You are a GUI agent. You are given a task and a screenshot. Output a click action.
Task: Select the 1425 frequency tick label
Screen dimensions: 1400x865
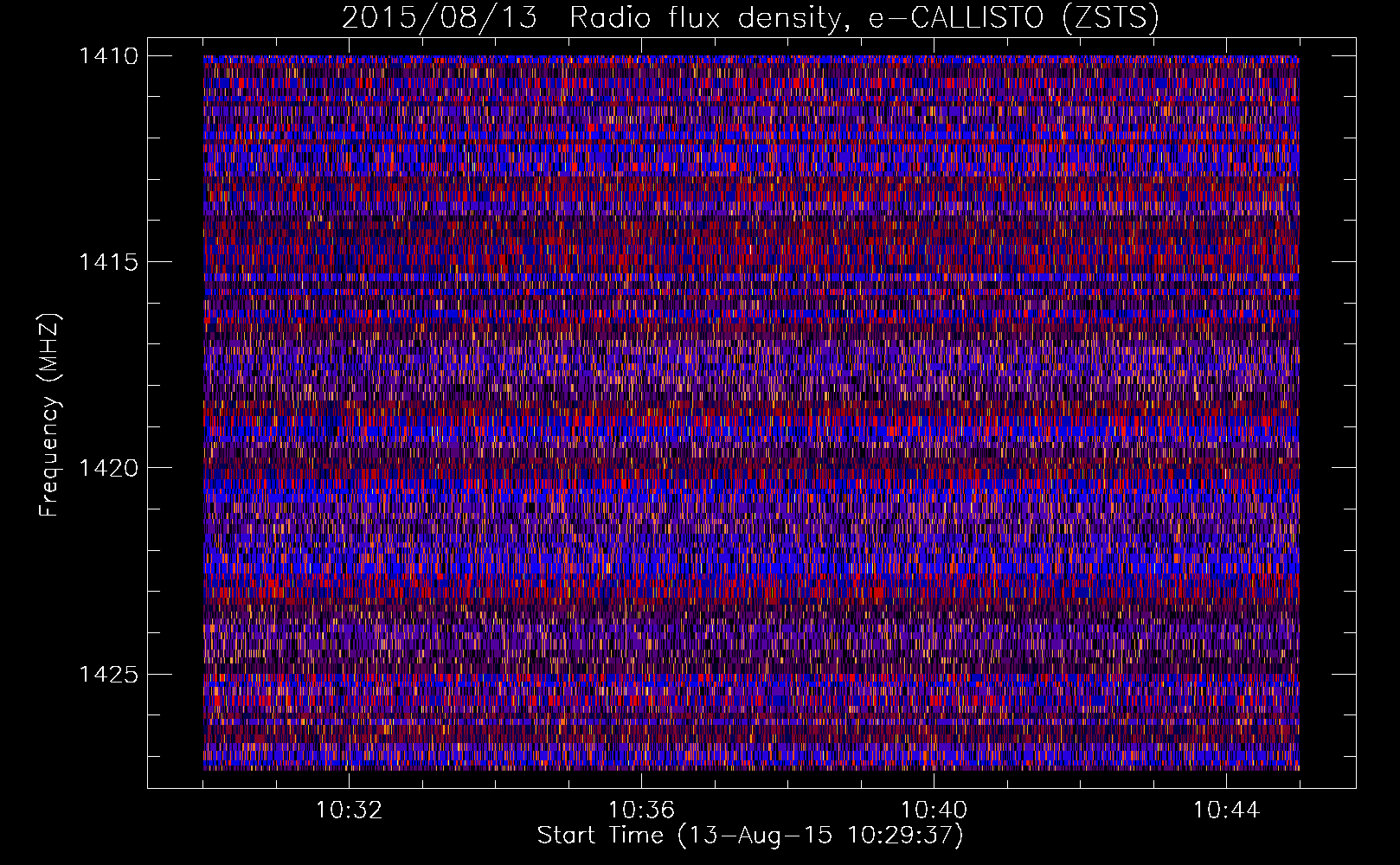tap(108, 674)
